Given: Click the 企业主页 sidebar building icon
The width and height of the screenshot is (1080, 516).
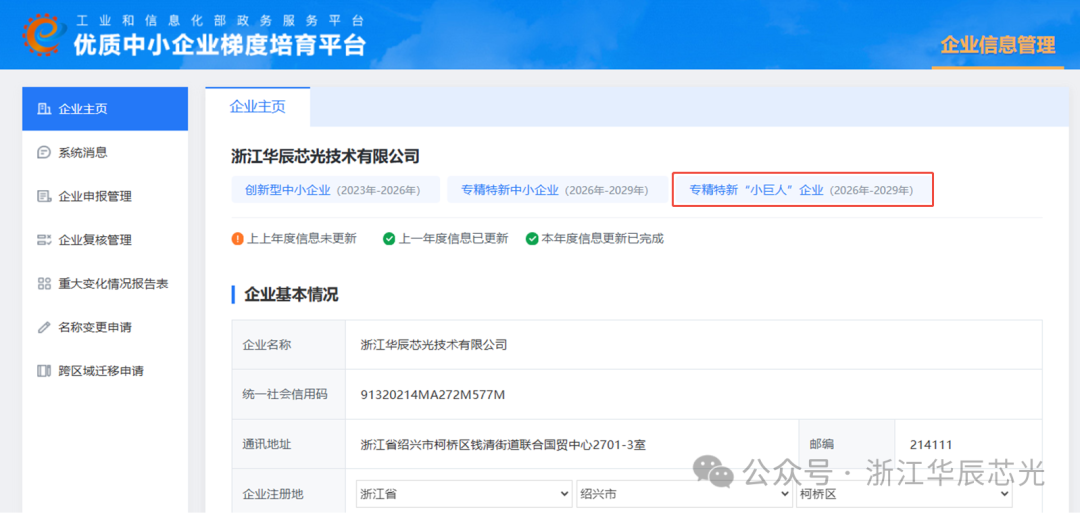Looking at the screenshot, I should (x=44, y=109).
